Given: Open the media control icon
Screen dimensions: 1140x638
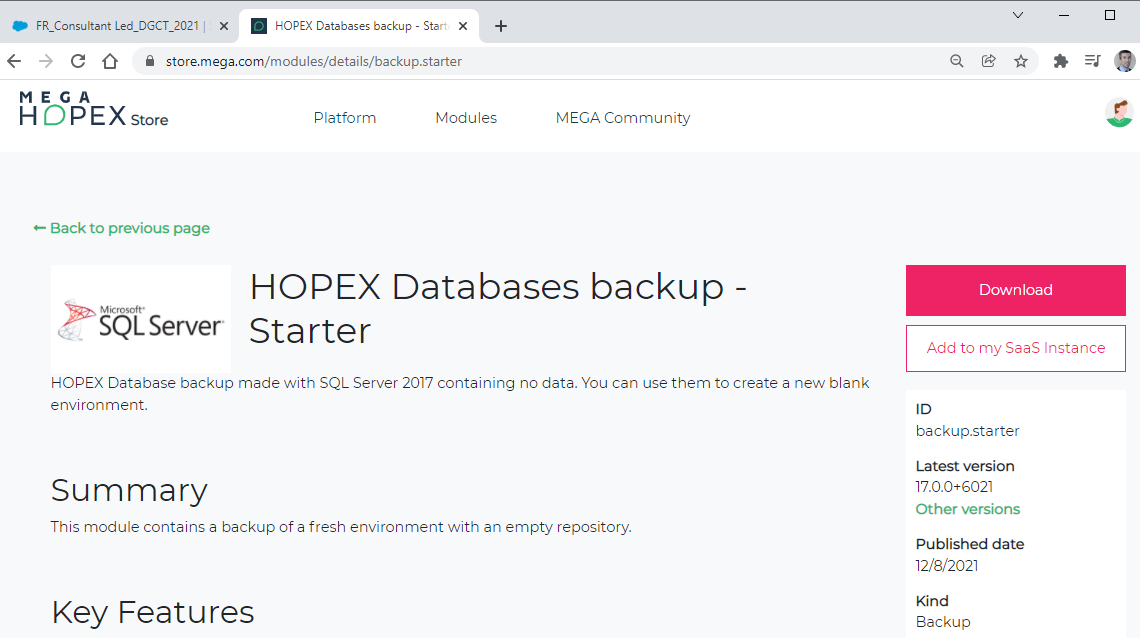Looking at the screenshot, I should coord(1093,61).
